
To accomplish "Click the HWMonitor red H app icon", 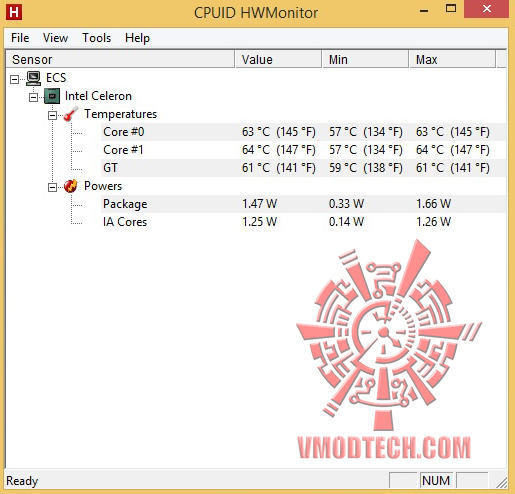I will (x=14, y=13).
